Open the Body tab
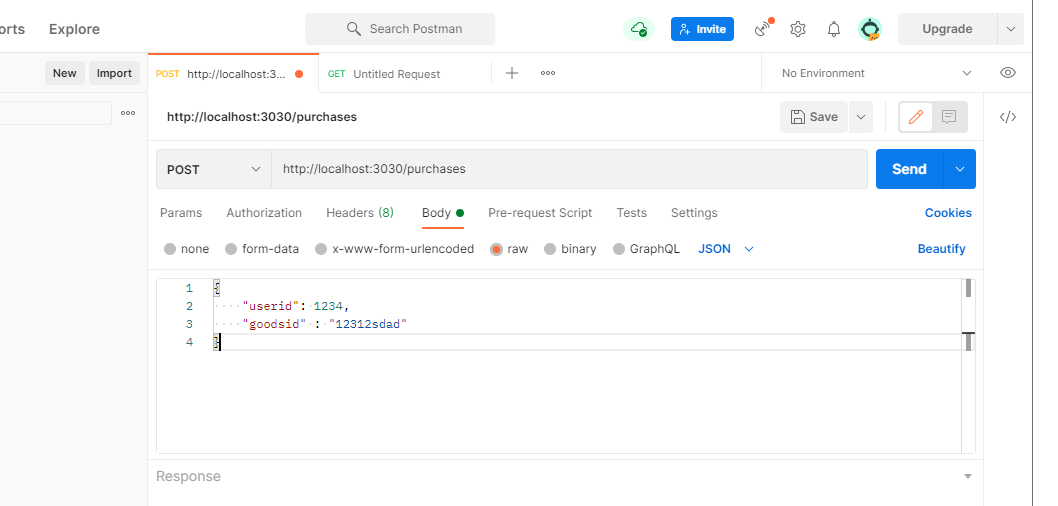The image size is (1058, 506). 443,213
